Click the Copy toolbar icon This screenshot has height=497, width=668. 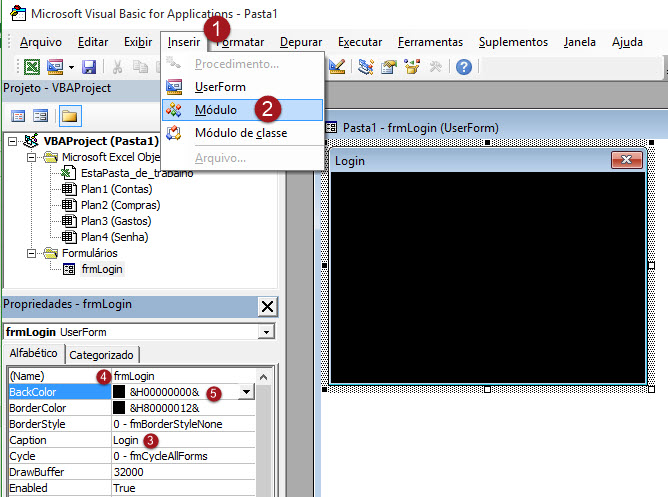coord(140,67)
